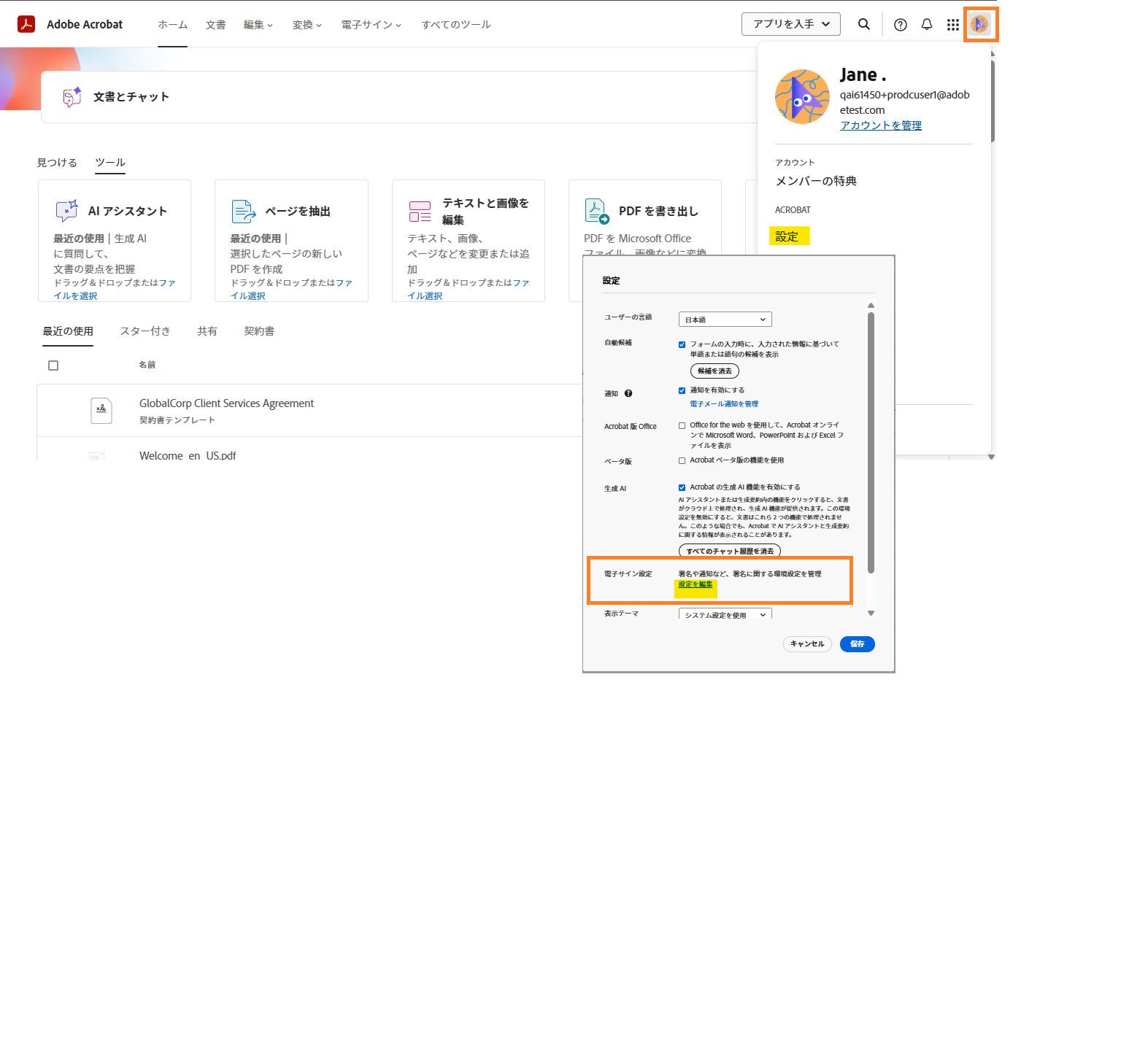Click the GlobalCorp agreement file icon
The width and height of the screenshot is (1148, 1052).
coord(101,410)
